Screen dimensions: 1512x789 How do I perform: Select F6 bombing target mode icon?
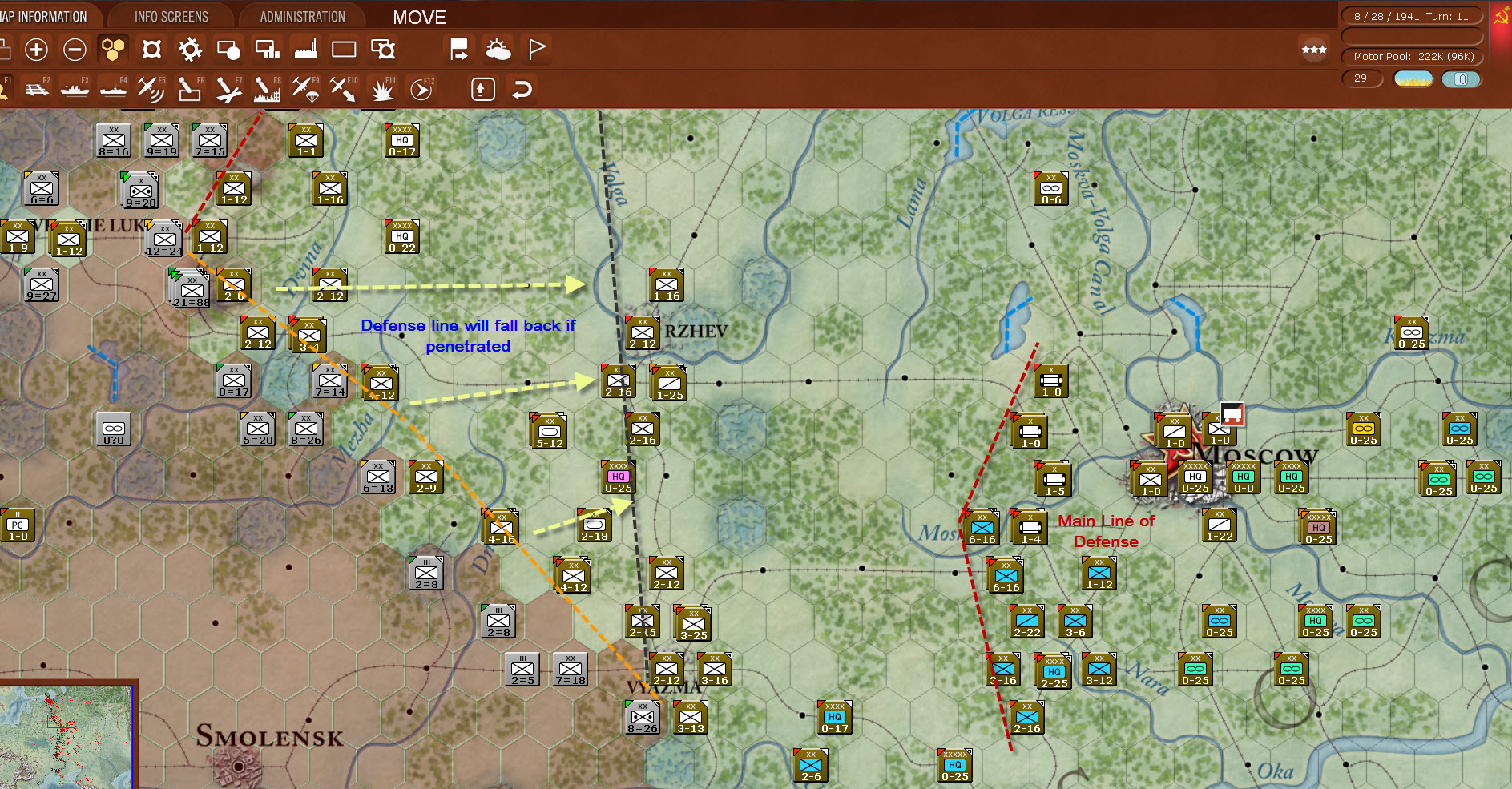coord(189,89)
